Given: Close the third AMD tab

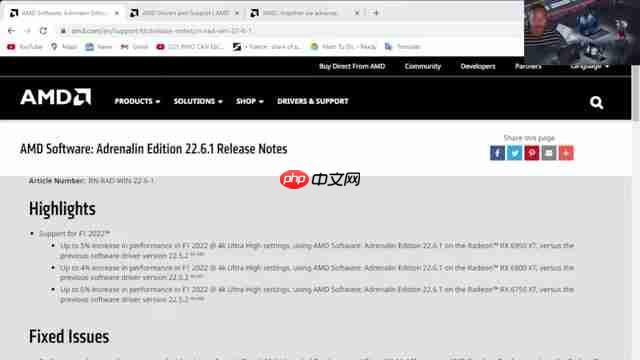Looking at the screenshot, I should click(x=357, y=13).
